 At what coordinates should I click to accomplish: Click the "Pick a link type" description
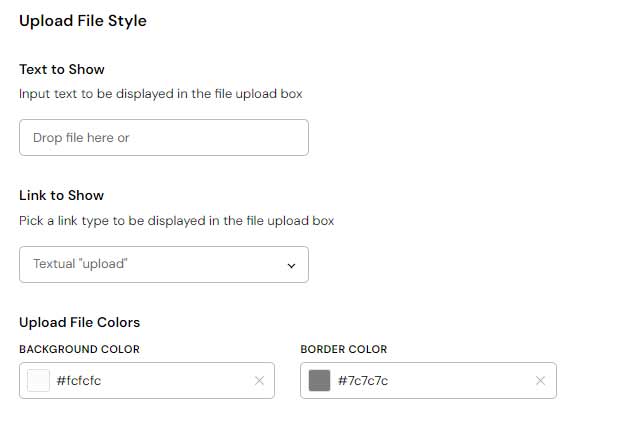(176, 220)
